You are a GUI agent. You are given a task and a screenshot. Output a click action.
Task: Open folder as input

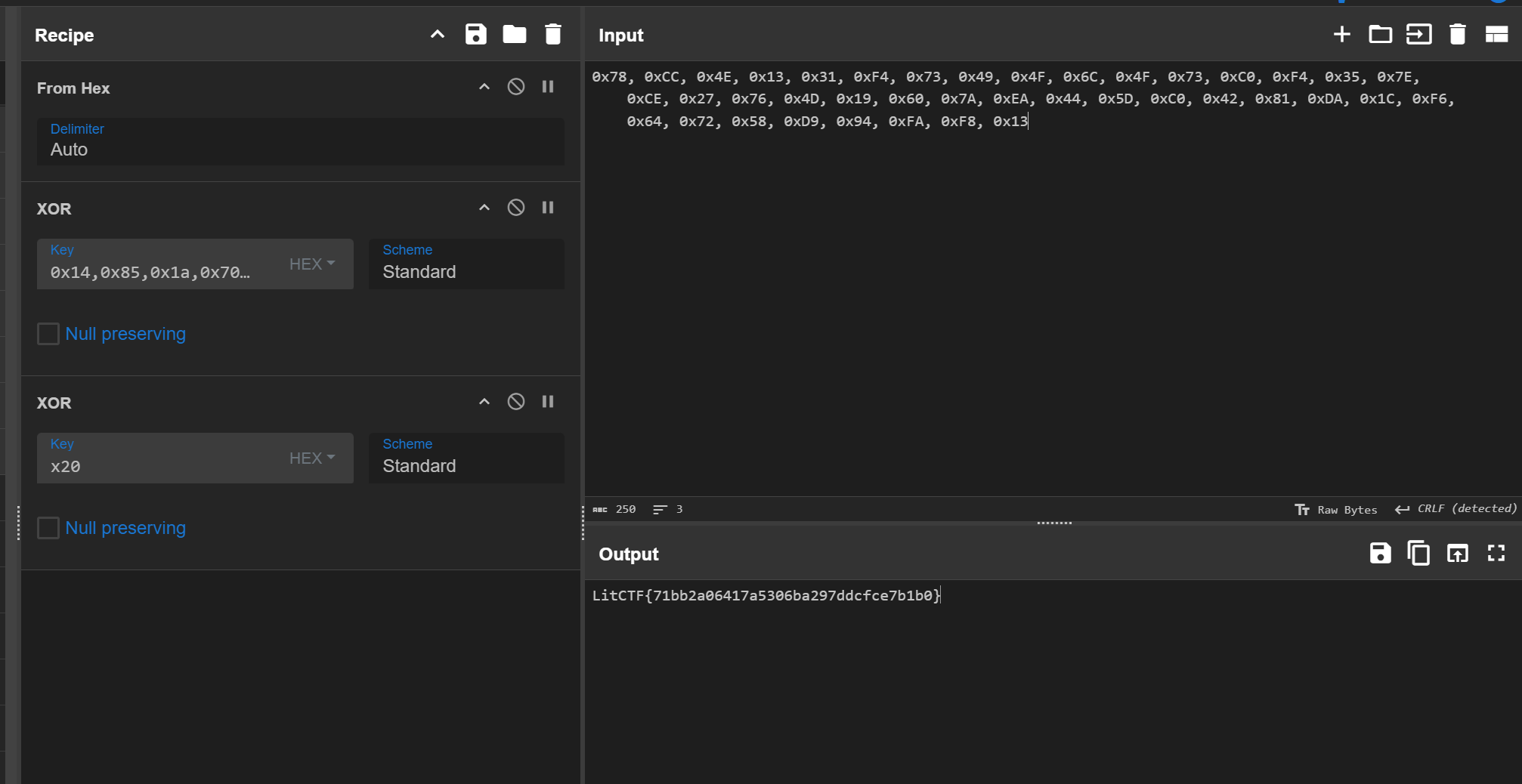click(1381, 35)
